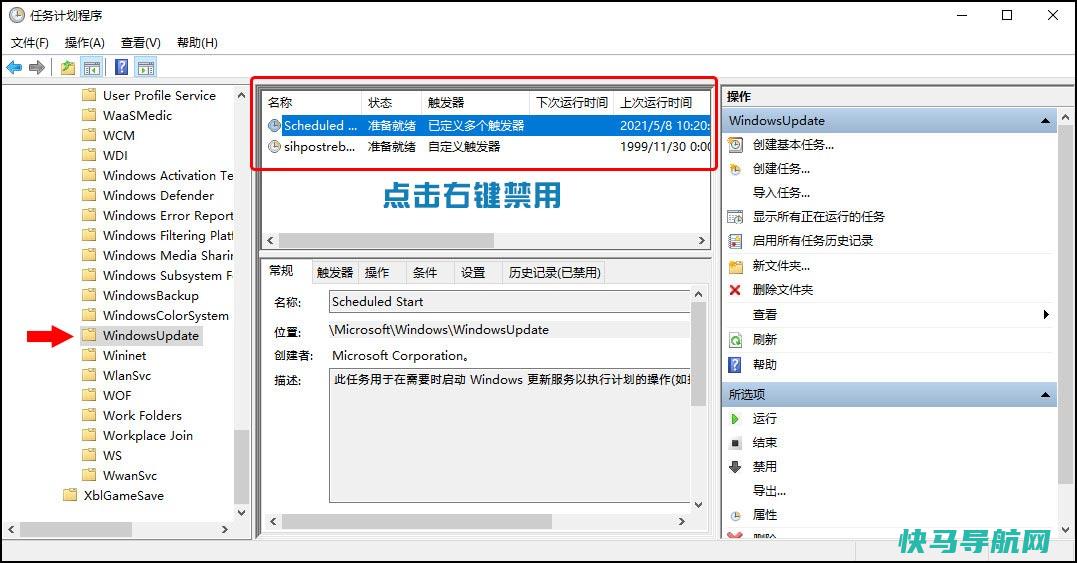This screenshot has width=1077, height=563.
Task: Click the 创建基本任务... action link
Action: coord(793,145)
